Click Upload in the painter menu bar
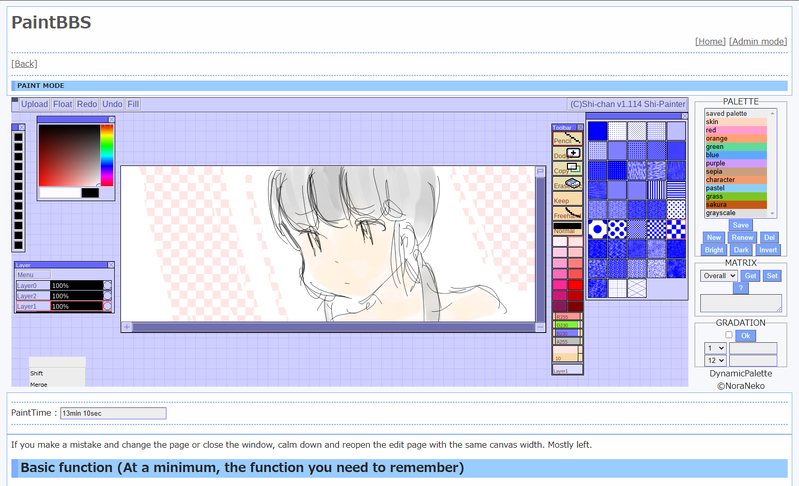799x486 pixels. coord(35,104)
